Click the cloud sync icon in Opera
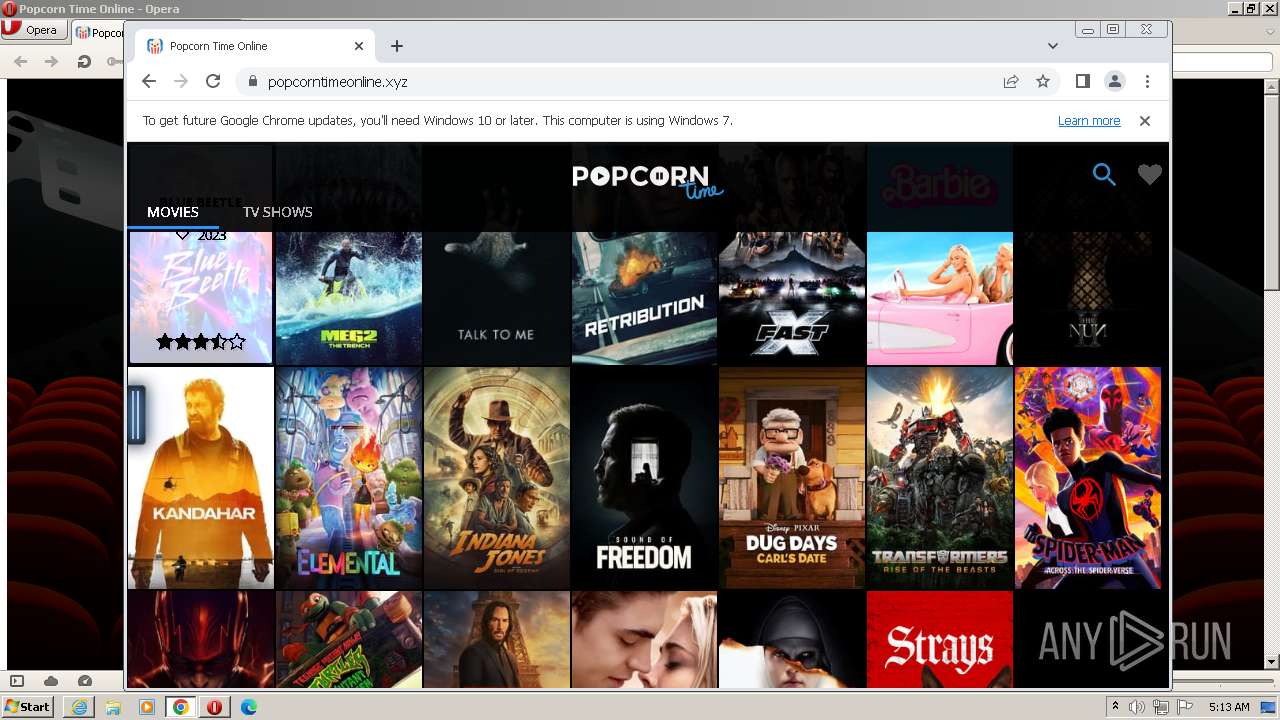Viewport: 1280px width, 720px height. (50, 681)
